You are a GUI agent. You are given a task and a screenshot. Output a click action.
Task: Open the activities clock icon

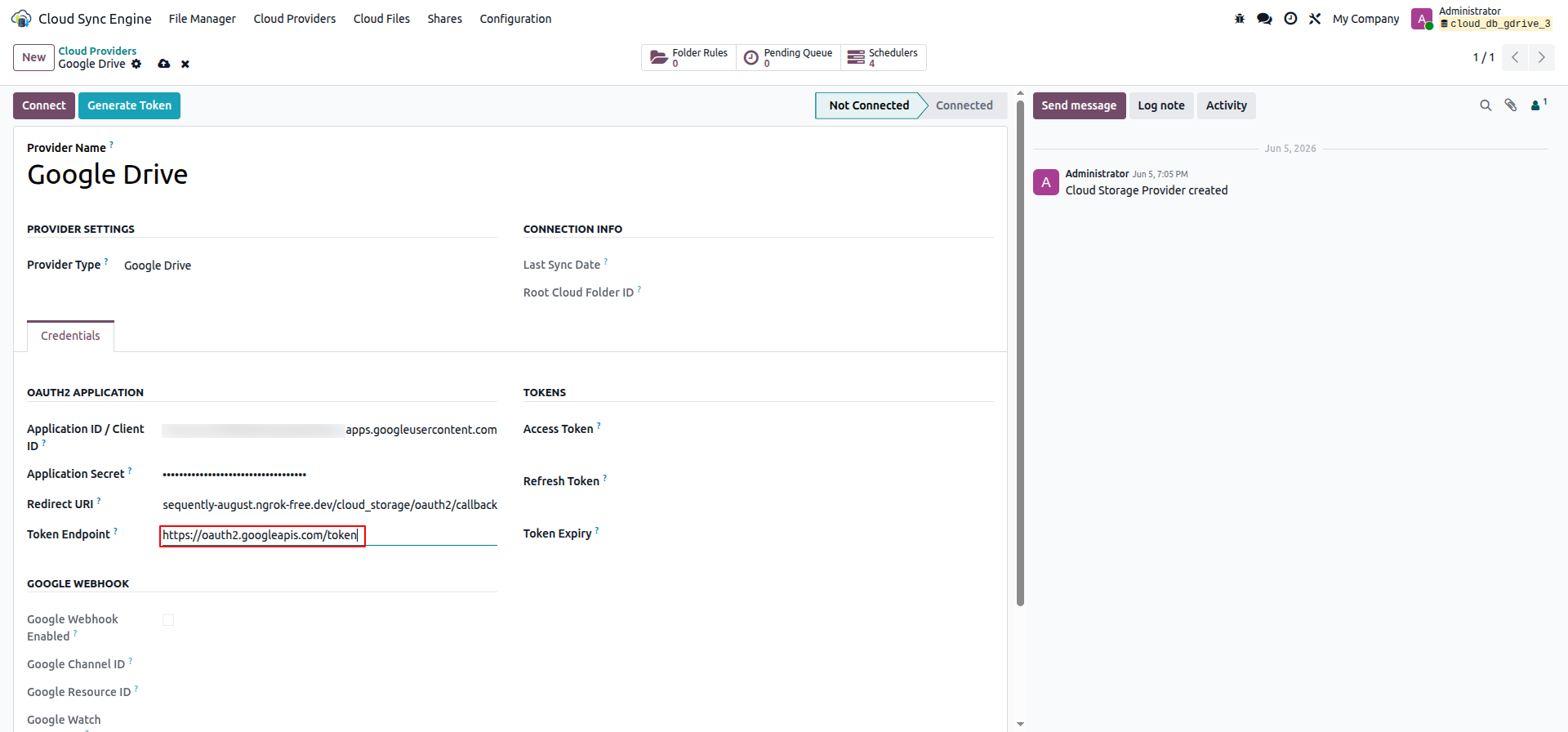(1290, 19)
